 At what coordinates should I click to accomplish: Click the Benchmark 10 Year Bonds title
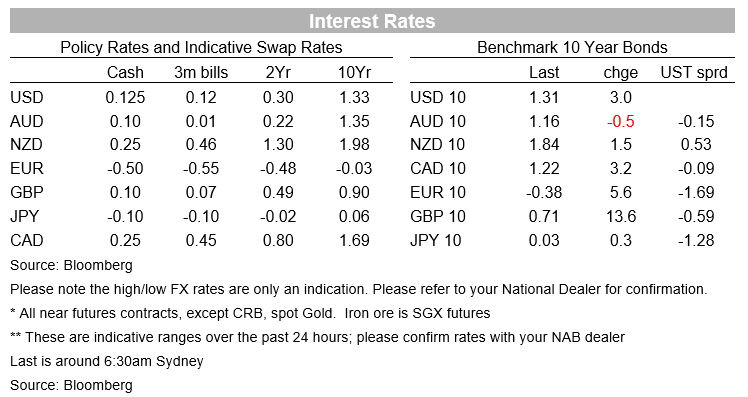coord(572,47)
